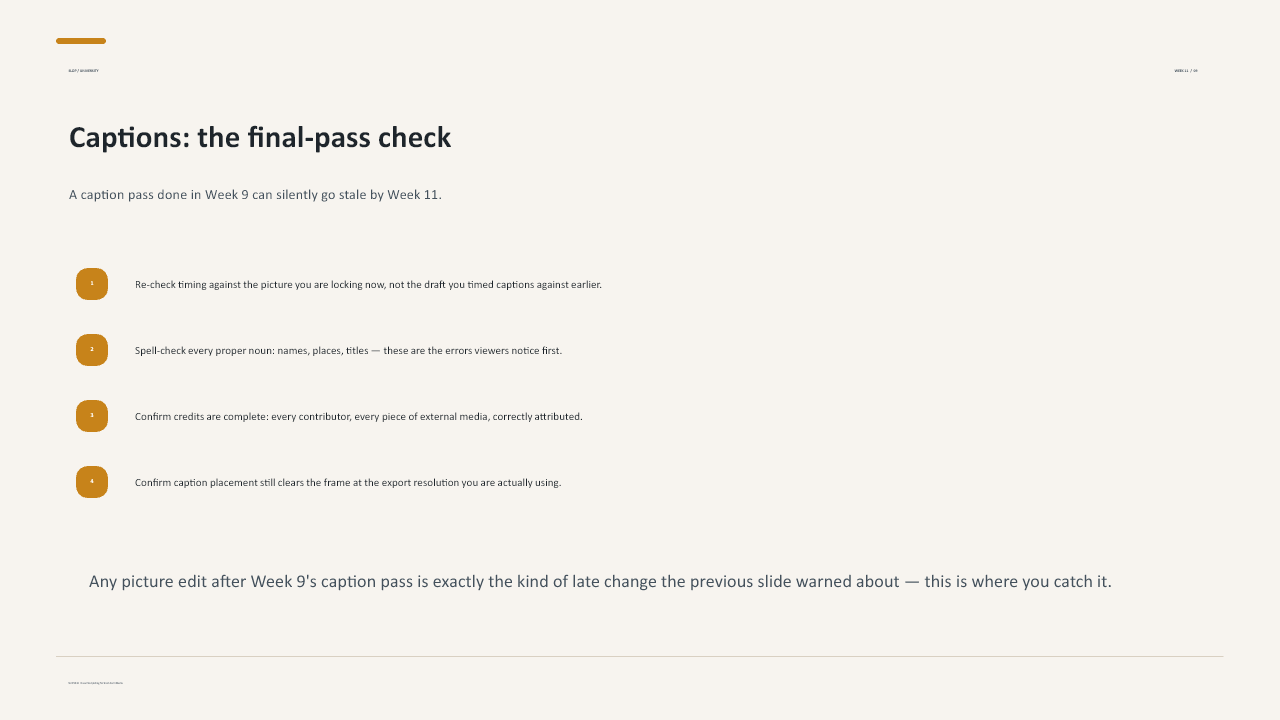The width and height of the screenshot is (1280, 720).
Task: Select the confirm credits step text
Action: [x=359, y=417]
